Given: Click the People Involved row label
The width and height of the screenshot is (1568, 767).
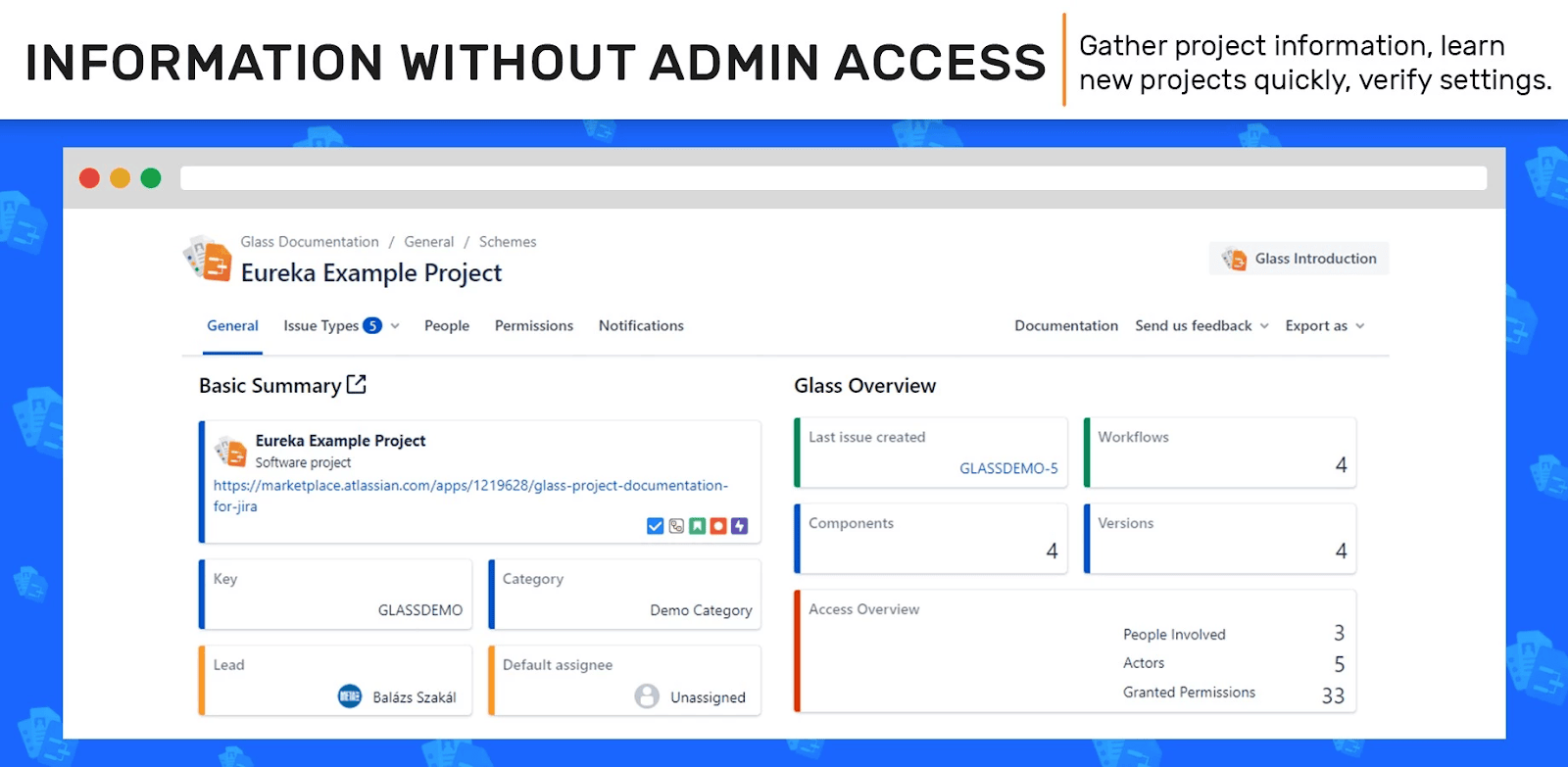Looking at the screenshot, I should point(1174,635).
